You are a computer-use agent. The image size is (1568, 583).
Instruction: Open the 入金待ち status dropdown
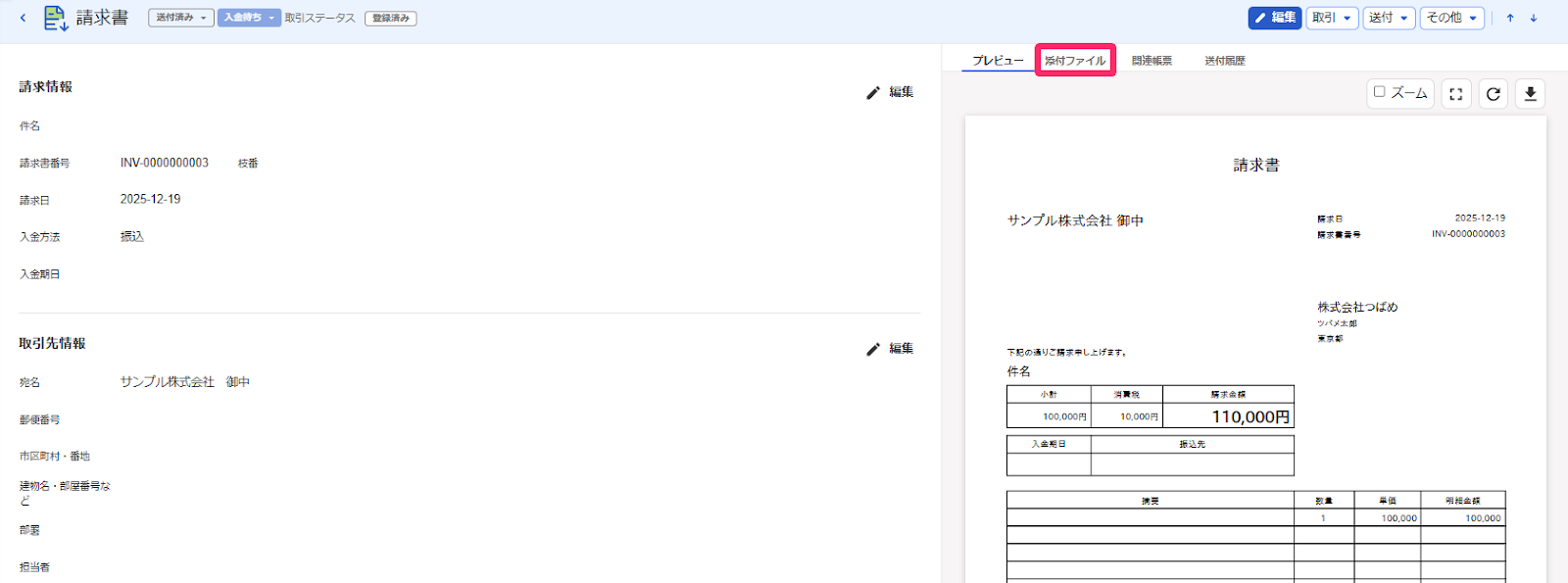click(x=249, y=18)
